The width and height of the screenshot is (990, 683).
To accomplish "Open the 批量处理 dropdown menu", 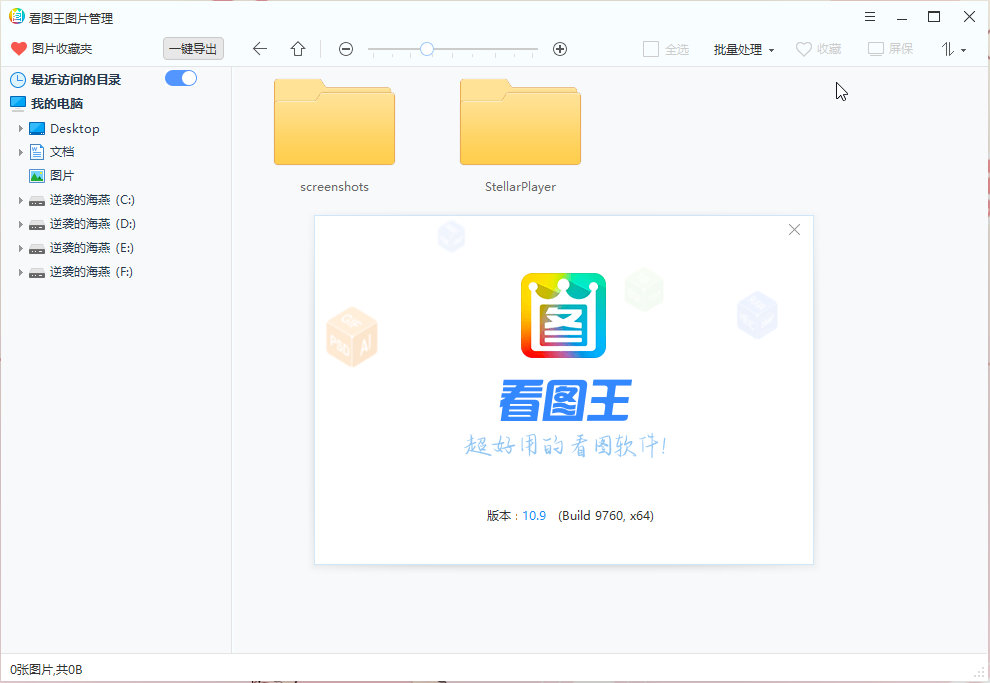I will 744,49.
